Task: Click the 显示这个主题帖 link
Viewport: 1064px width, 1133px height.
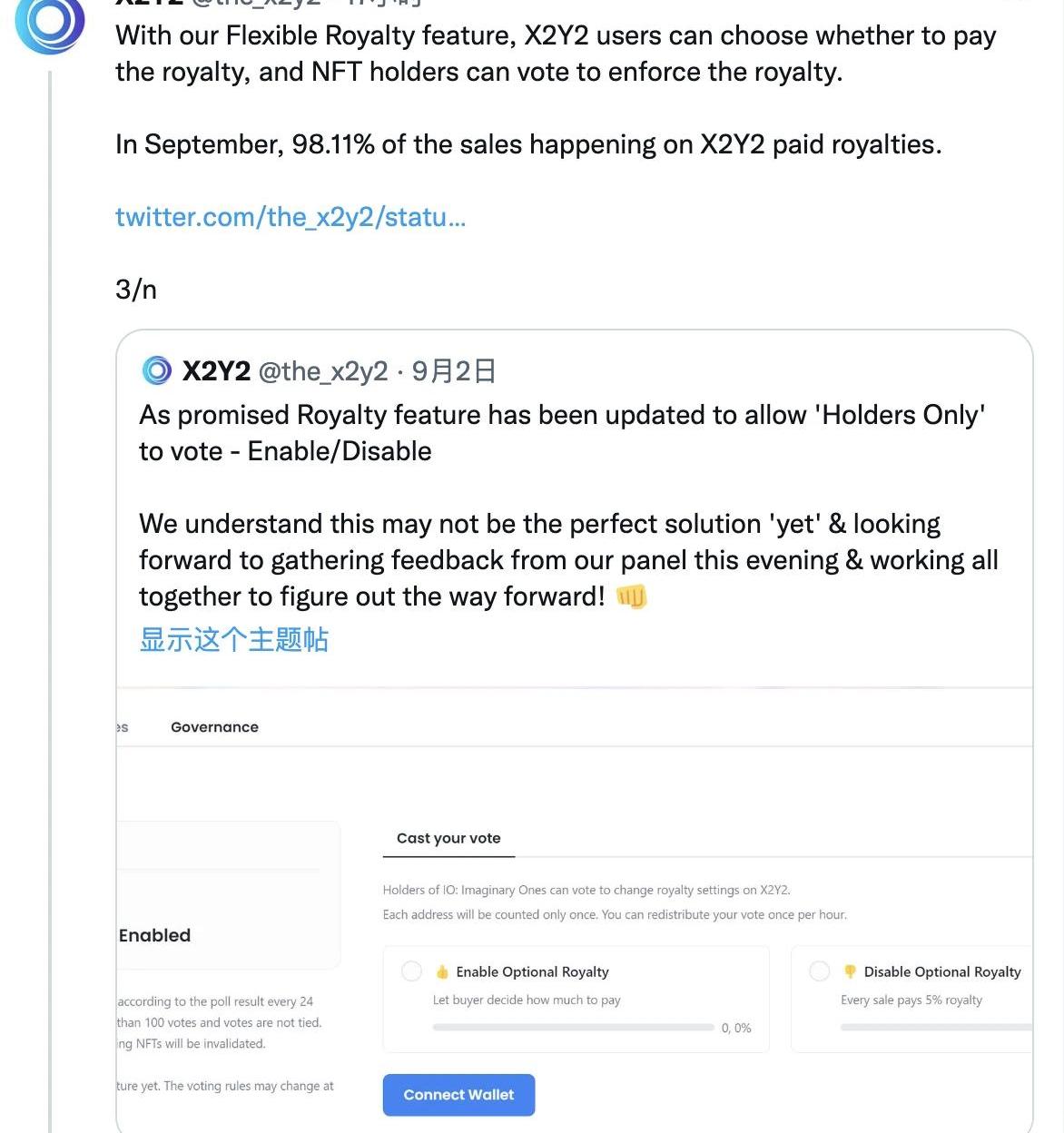Action: click(x=233, y=639)
